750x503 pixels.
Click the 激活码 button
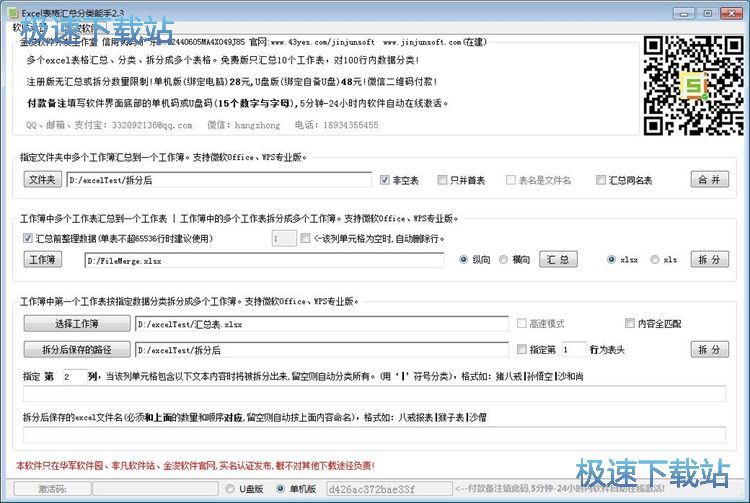coord(53,489)
